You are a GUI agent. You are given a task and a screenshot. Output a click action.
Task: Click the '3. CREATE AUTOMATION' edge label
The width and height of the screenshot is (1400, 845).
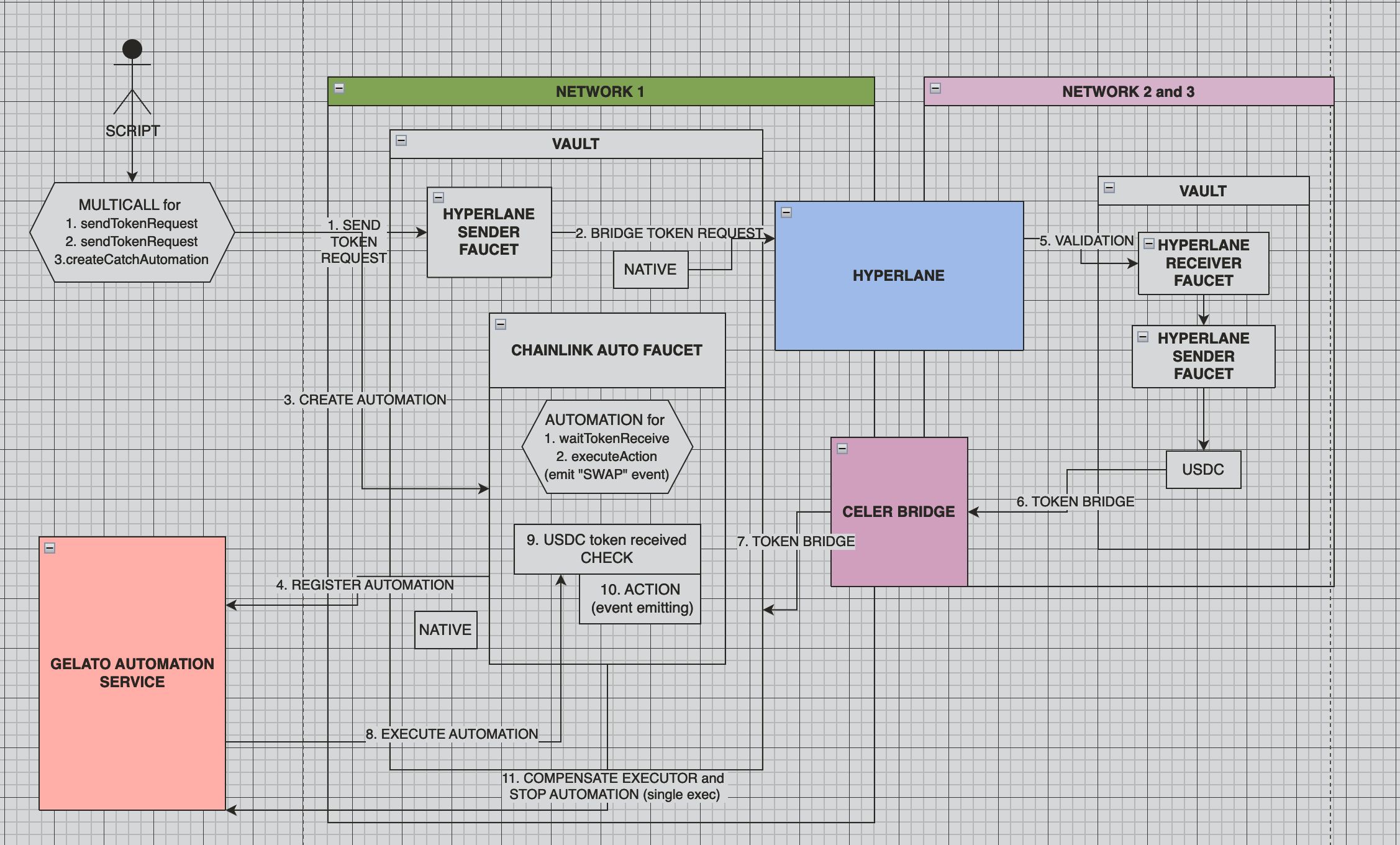365,400
